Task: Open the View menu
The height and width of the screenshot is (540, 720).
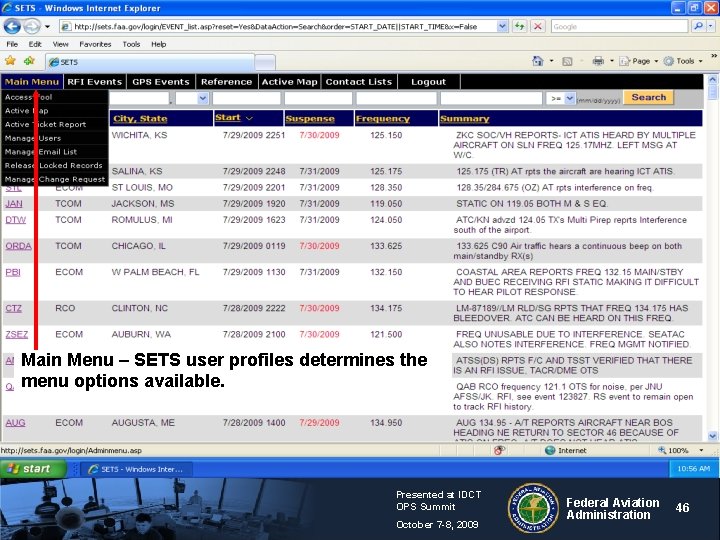Action: click(x=60, y=44)
